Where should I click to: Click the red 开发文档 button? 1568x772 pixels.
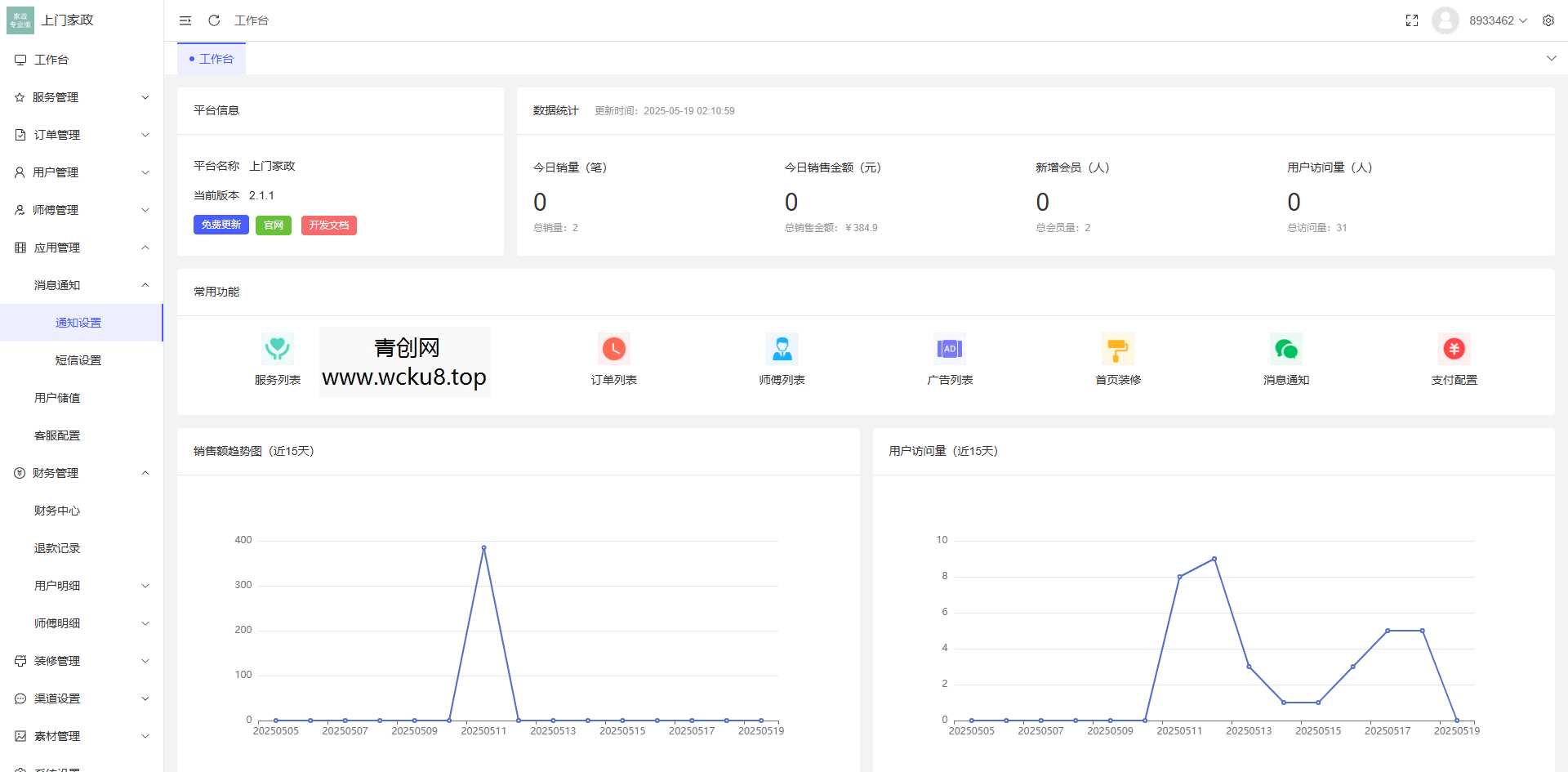pyautogui.click(x=328, y=225)
